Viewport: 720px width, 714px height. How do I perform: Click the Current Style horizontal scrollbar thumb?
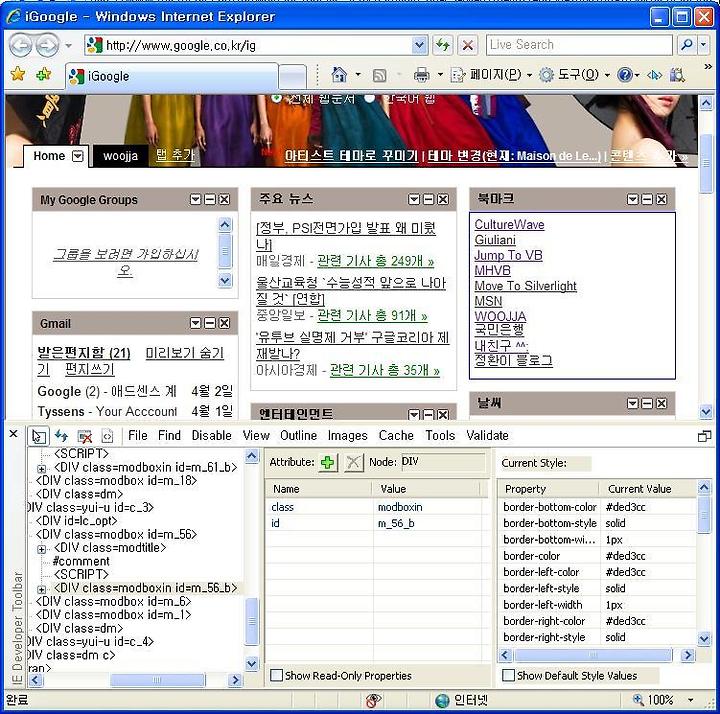[593, 655]
